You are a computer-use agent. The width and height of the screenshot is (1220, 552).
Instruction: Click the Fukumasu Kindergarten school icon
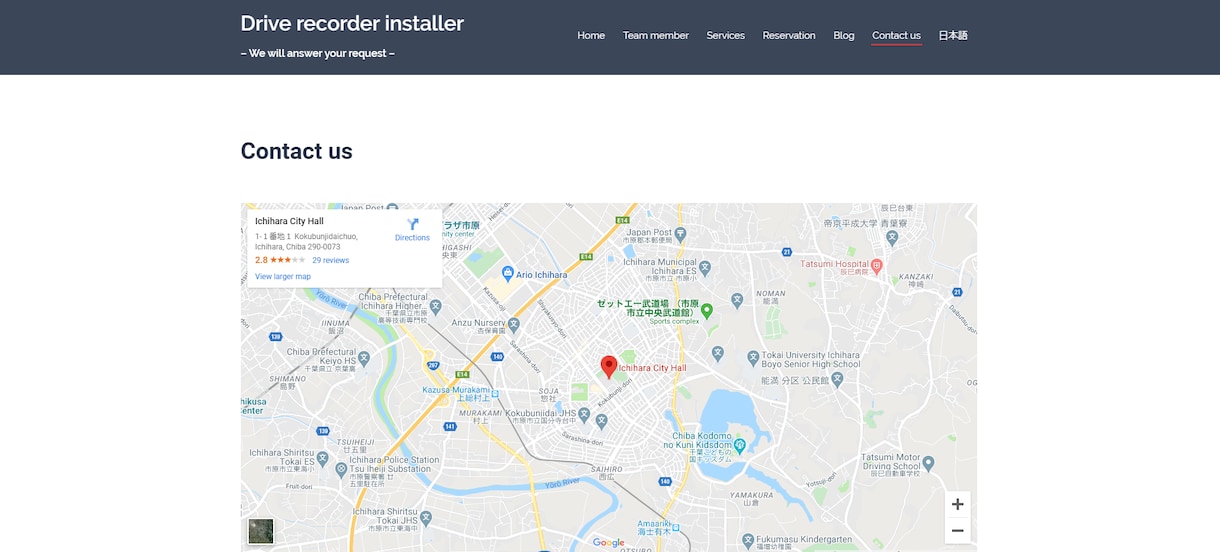(x=749, y=540)
